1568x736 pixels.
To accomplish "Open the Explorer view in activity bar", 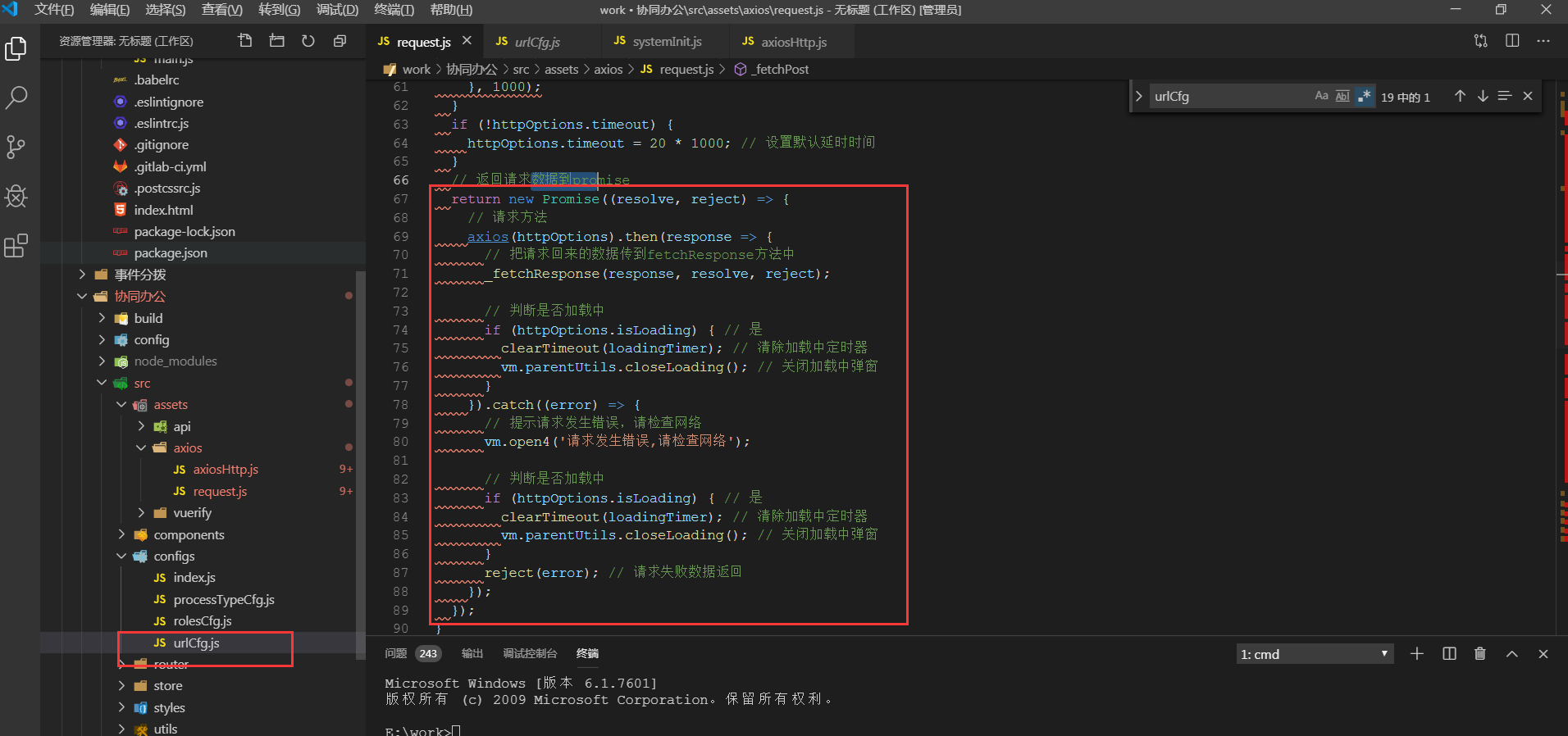I will coord(16,49).
